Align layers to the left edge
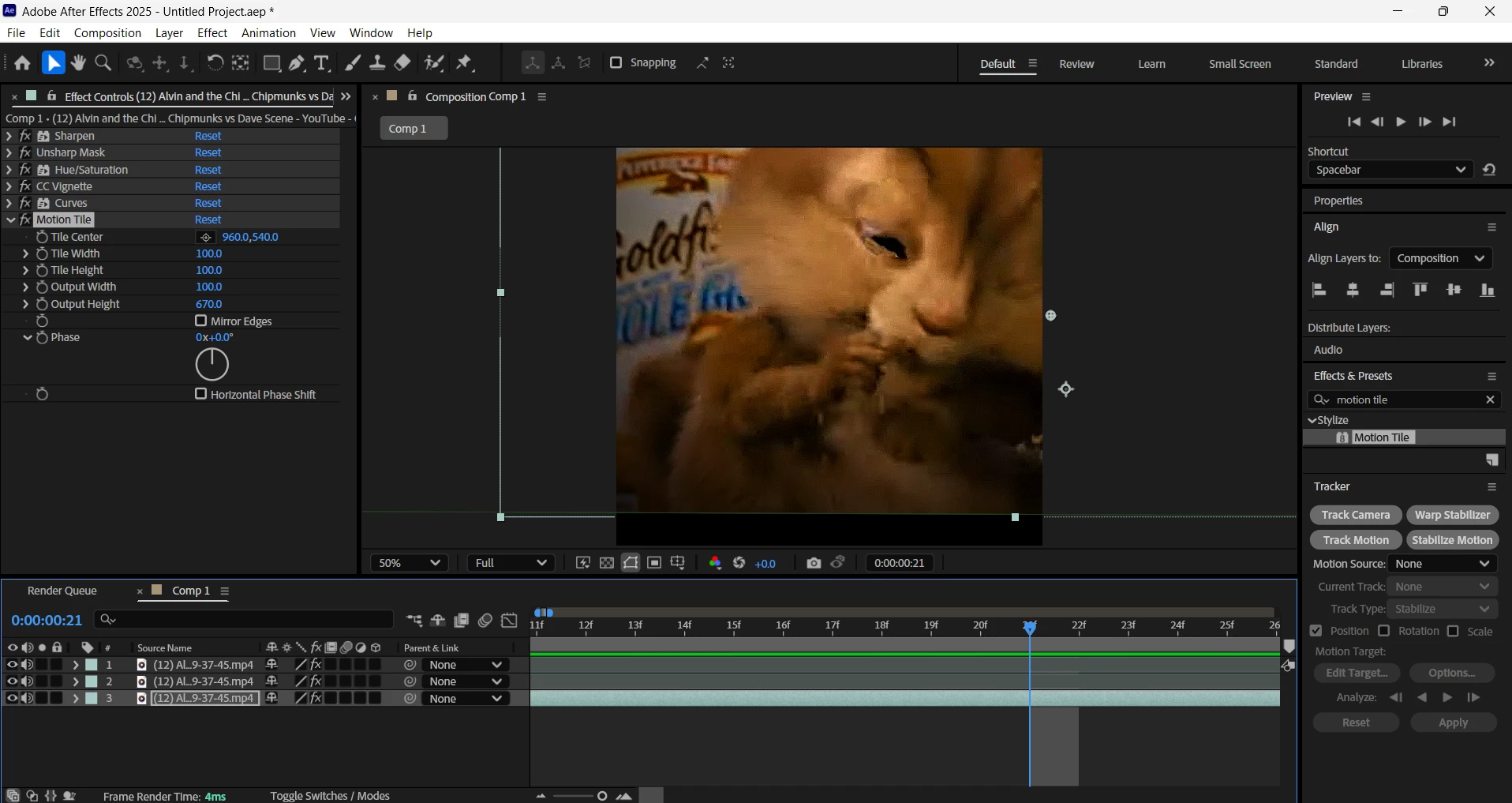The width and height of the screenshot is (1512, 803). pos(1319,290)
